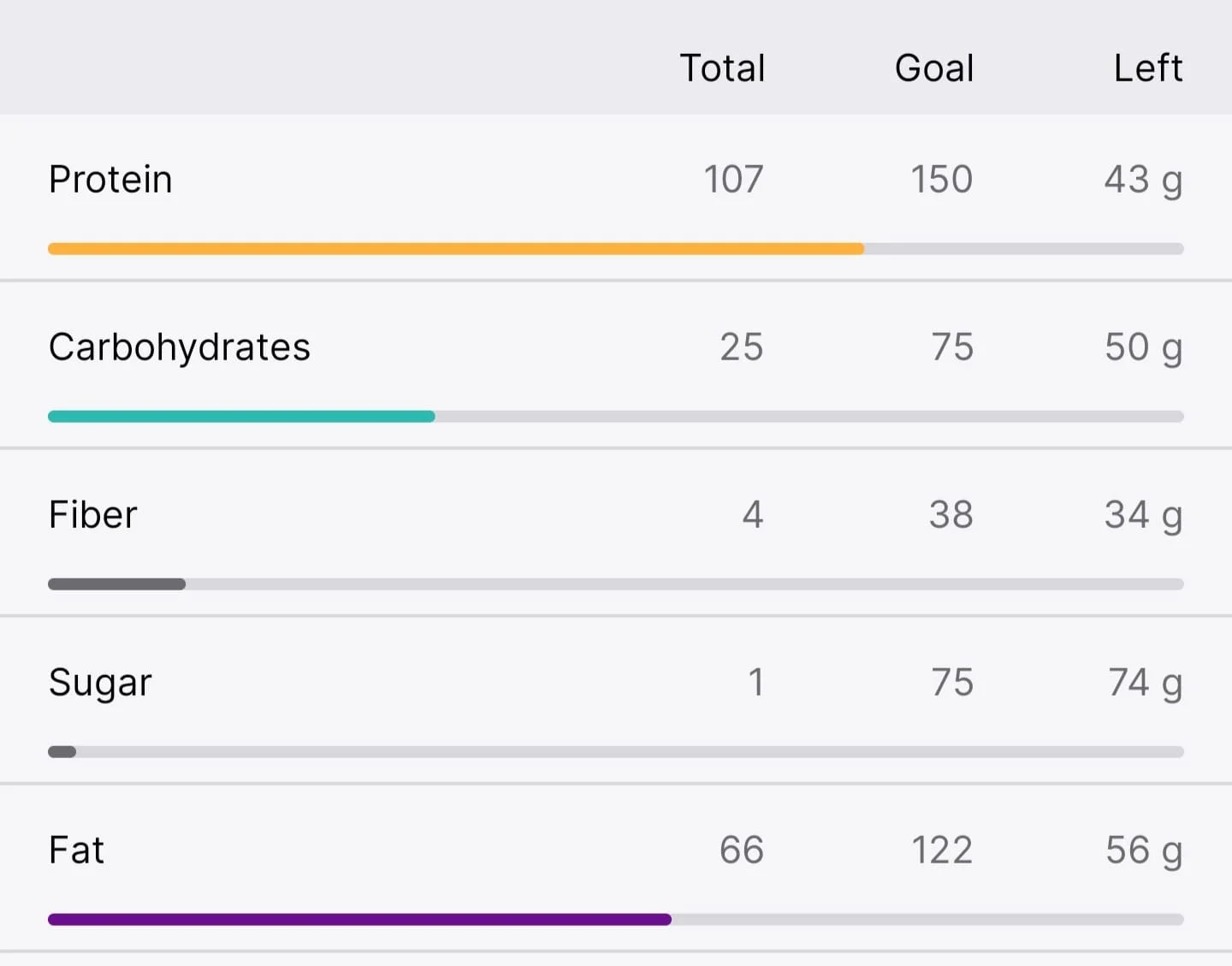Select the Carbohydrates row label
Screen dimensions: 1232x966
tap(180, 347)
